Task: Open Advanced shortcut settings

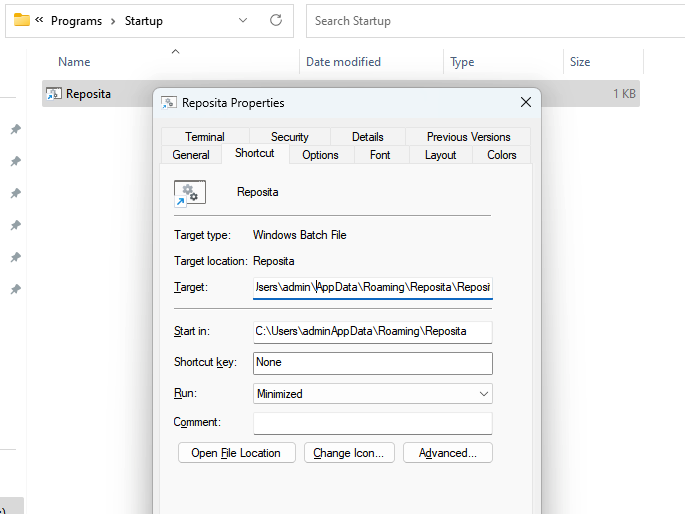Action: (x=448, y=453)
